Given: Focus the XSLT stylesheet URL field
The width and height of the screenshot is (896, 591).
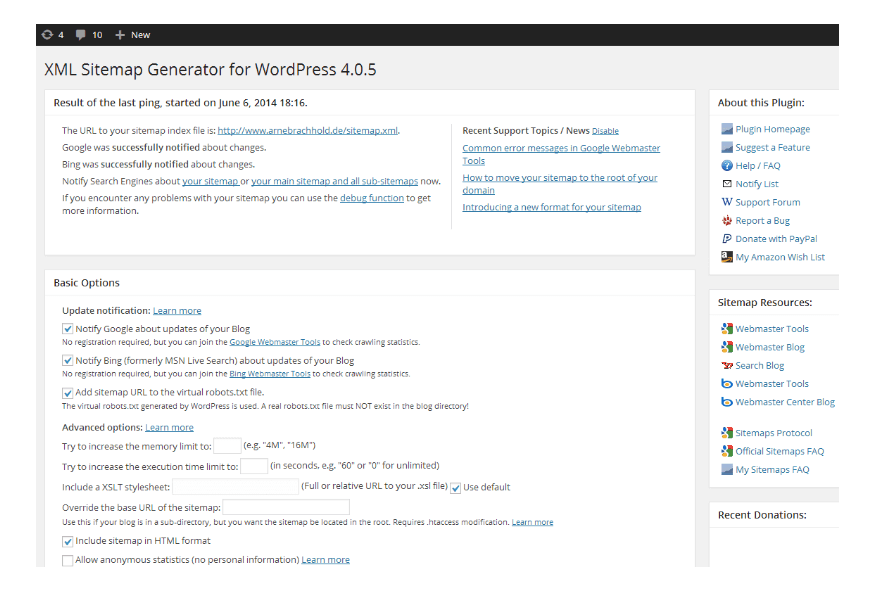Looking at the screenshot, I should 236,487.
